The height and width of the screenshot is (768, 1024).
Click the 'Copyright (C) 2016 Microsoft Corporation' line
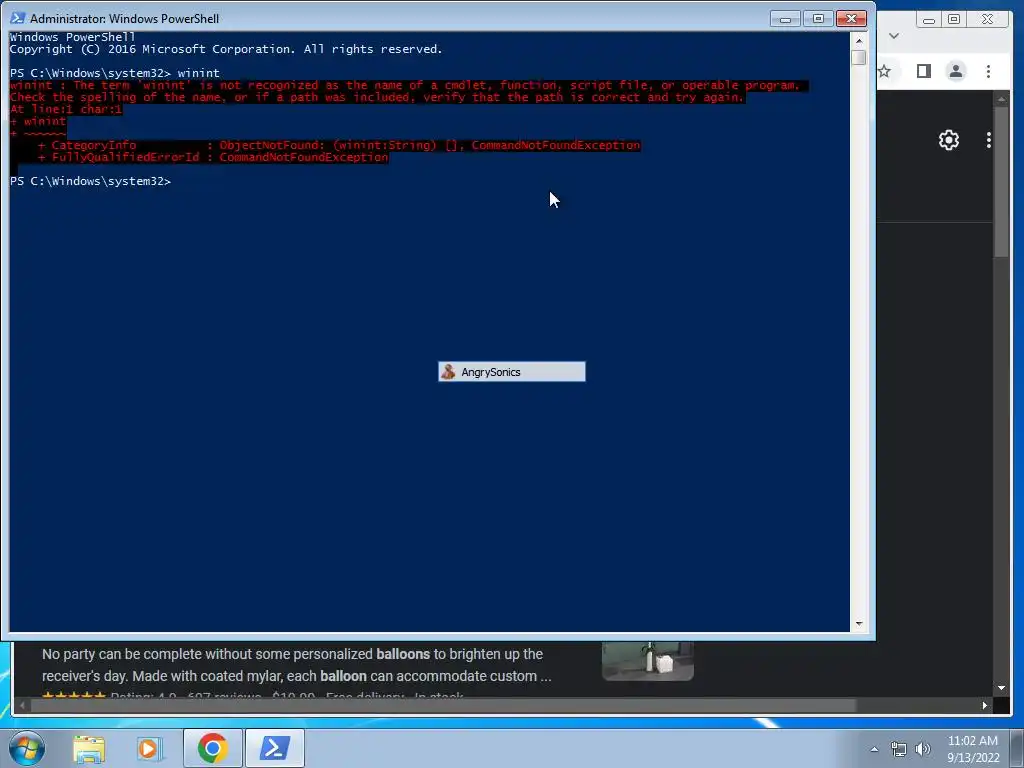(225, 49)
